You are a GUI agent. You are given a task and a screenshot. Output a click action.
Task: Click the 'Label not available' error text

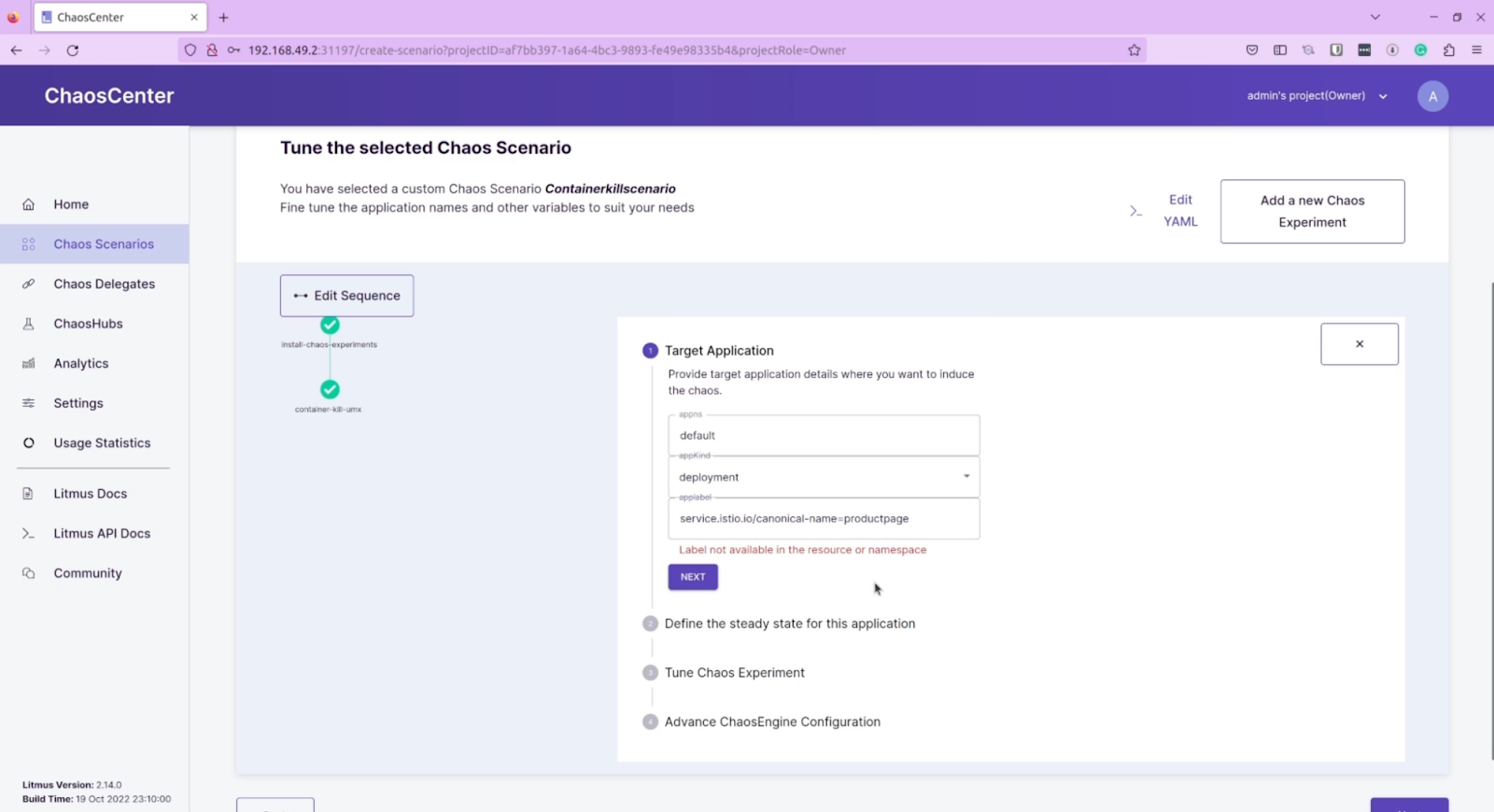[x=802, y=551]
